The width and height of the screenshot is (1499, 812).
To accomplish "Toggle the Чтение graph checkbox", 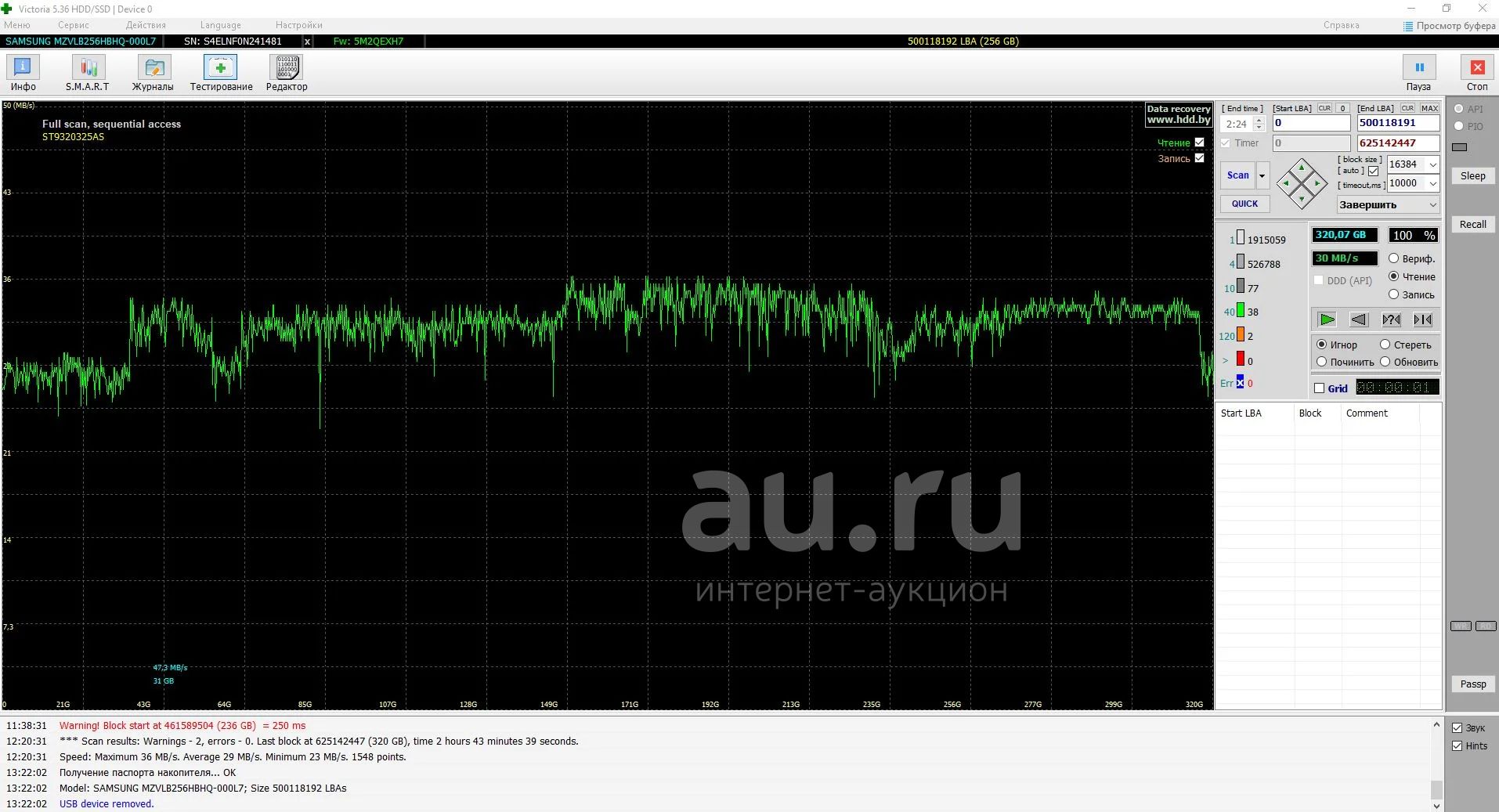I will (x=1199, y=143).
